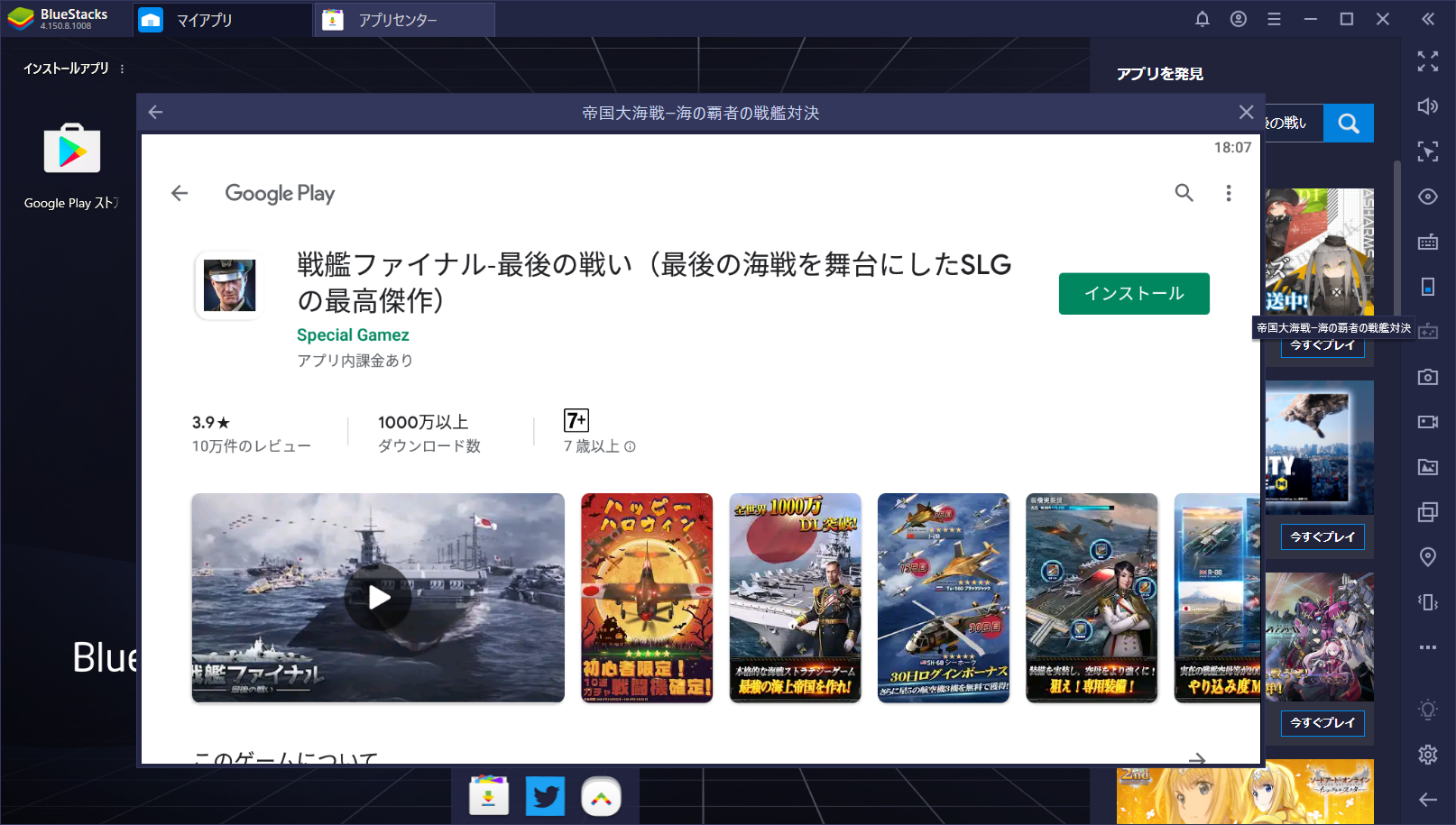Screen dimensions: 1456x825
Task: Click second 今すぐプレイ button under city game
Action: pyautogui.click(x=1322, y=537)
